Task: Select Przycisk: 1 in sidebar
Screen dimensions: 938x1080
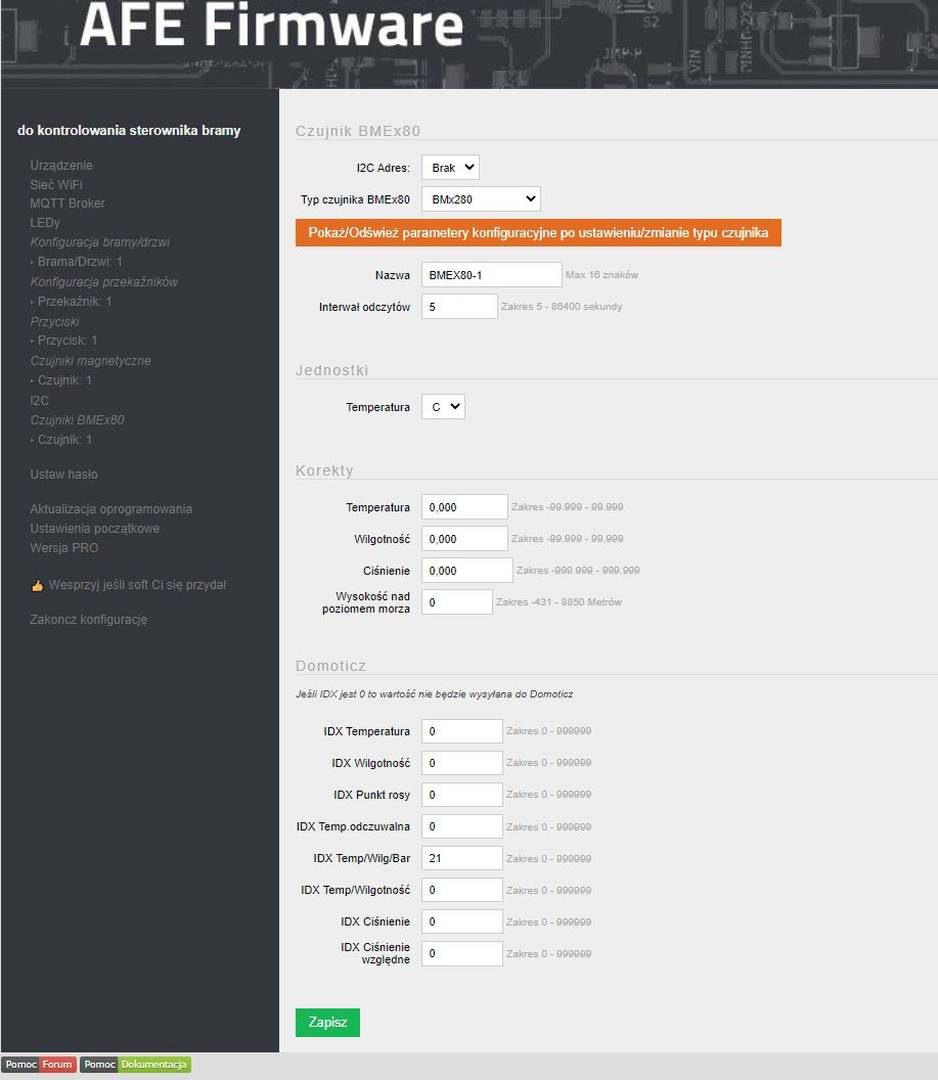Action: point(67,340)
